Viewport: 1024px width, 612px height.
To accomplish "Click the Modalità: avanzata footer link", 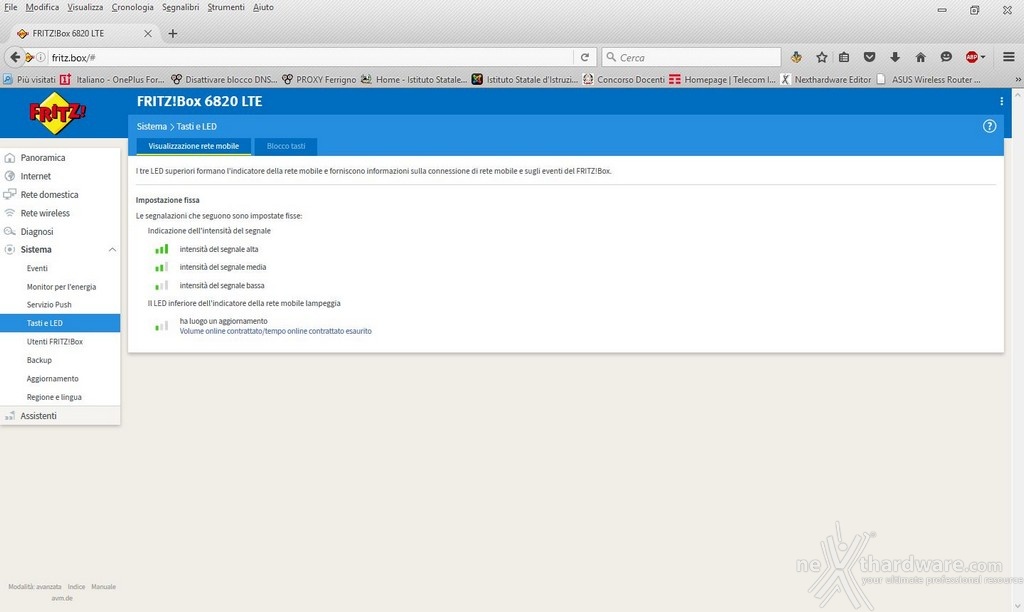I will coord(35,587).
